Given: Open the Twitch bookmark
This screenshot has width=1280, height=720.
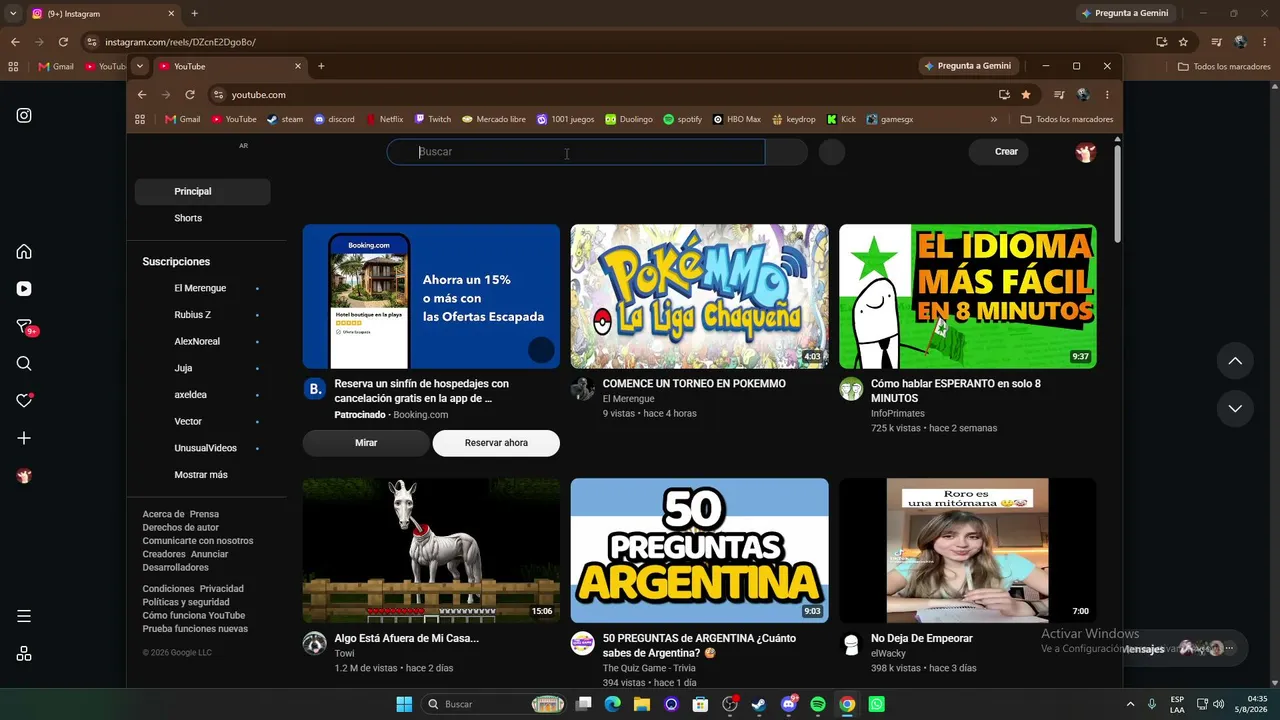Looking at the screenshot, I should (x=433, y=119).
